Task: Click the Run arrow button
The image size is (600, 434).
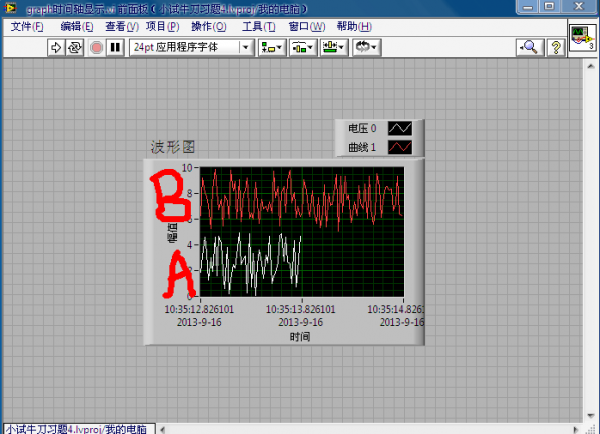Action: pyautogui.click(x=56, y=47)
